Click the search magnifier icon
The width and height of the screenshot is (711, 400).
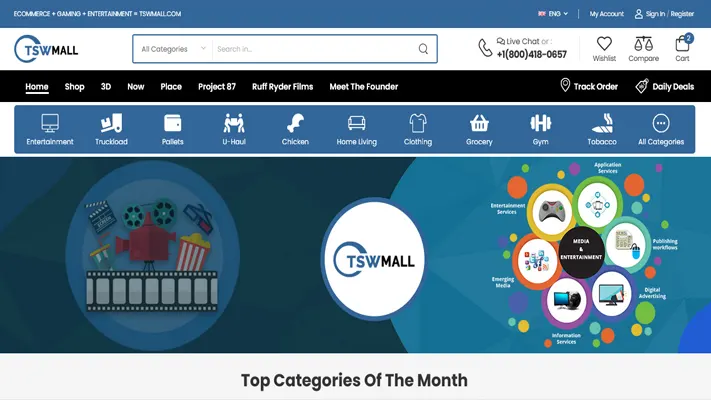[423, 49]
